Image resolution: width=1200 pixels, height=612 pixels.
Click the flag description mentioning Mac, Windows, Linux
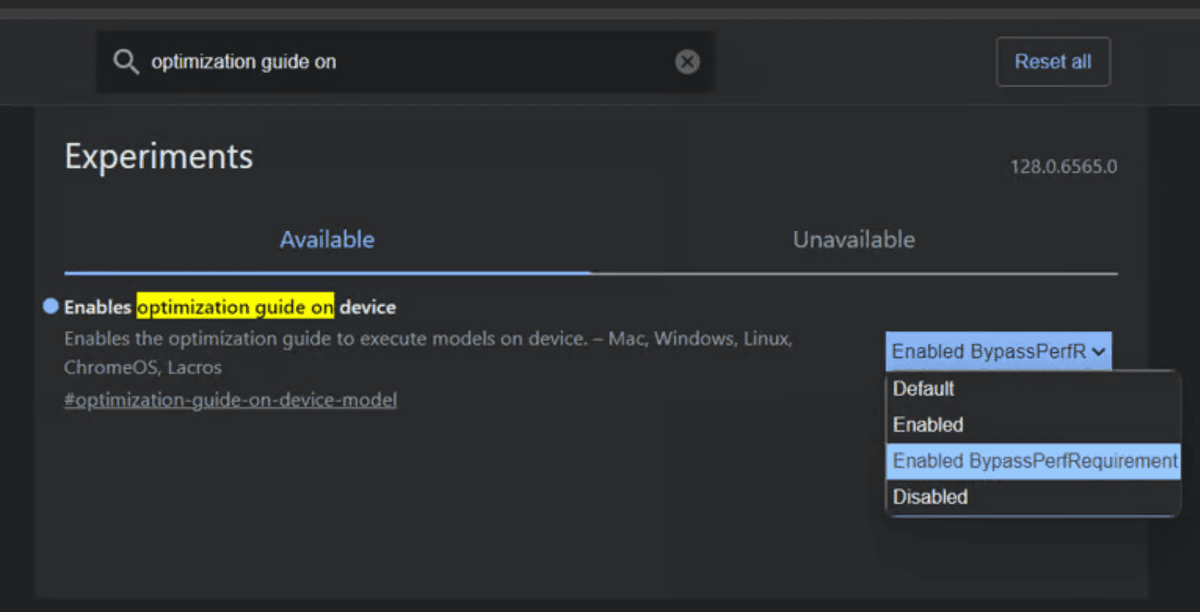pyautogui.click(x=428, y=353)
